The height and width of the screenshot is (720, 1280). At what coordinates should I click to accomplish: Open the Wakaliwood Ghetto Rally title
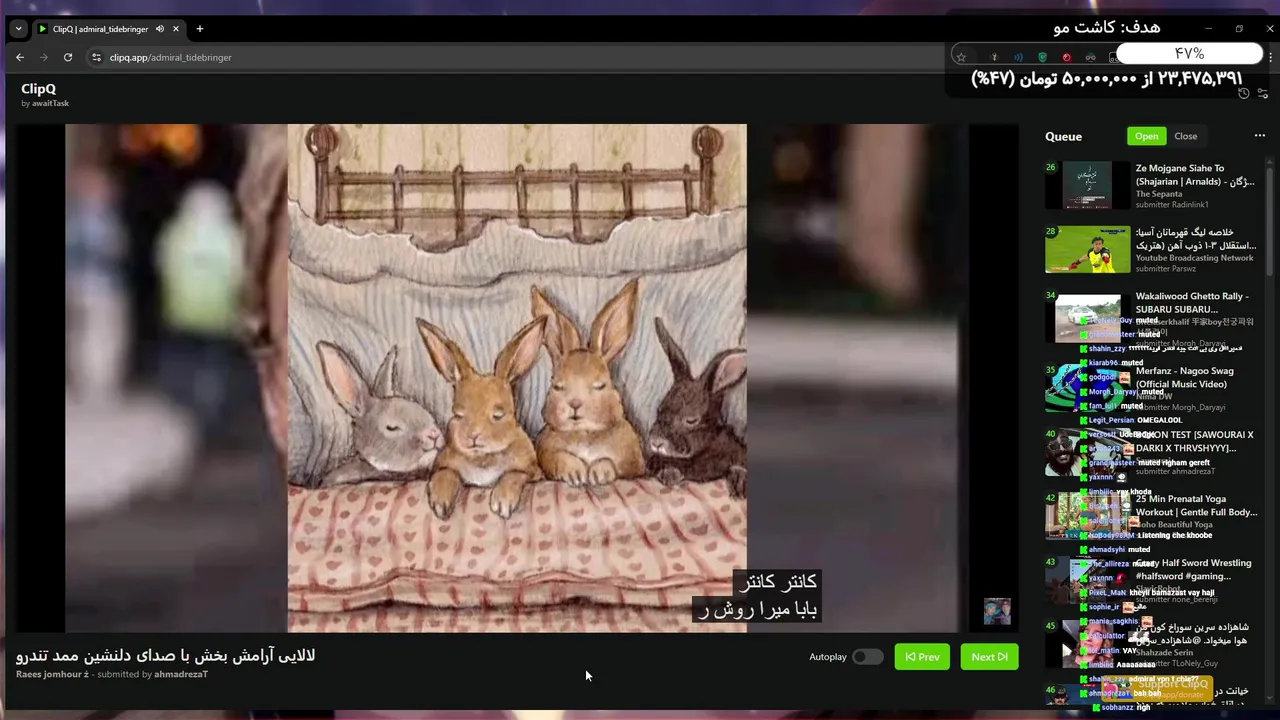[1192, 303]
